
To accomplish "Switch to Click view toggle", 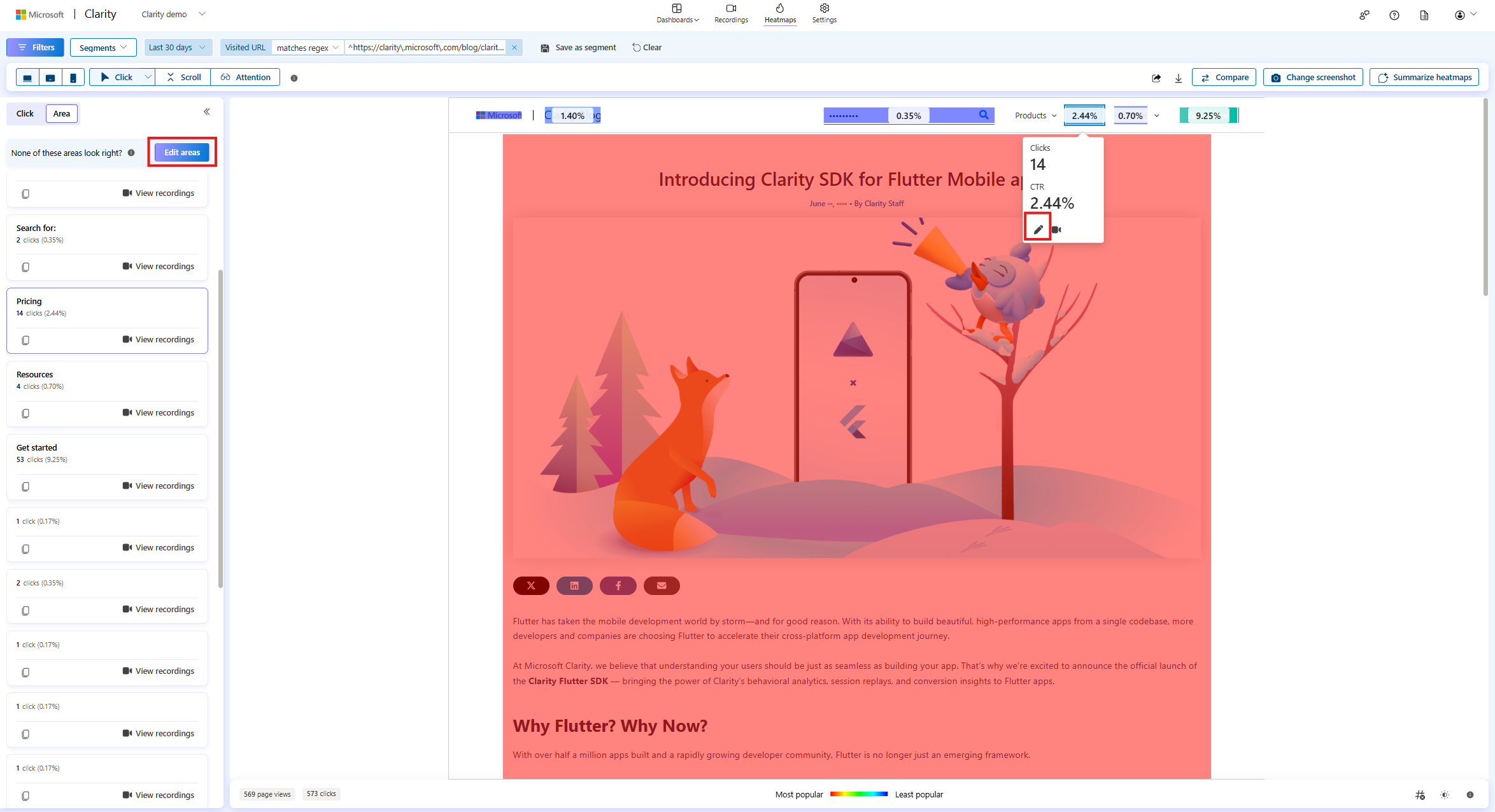I will coord(25,113).
